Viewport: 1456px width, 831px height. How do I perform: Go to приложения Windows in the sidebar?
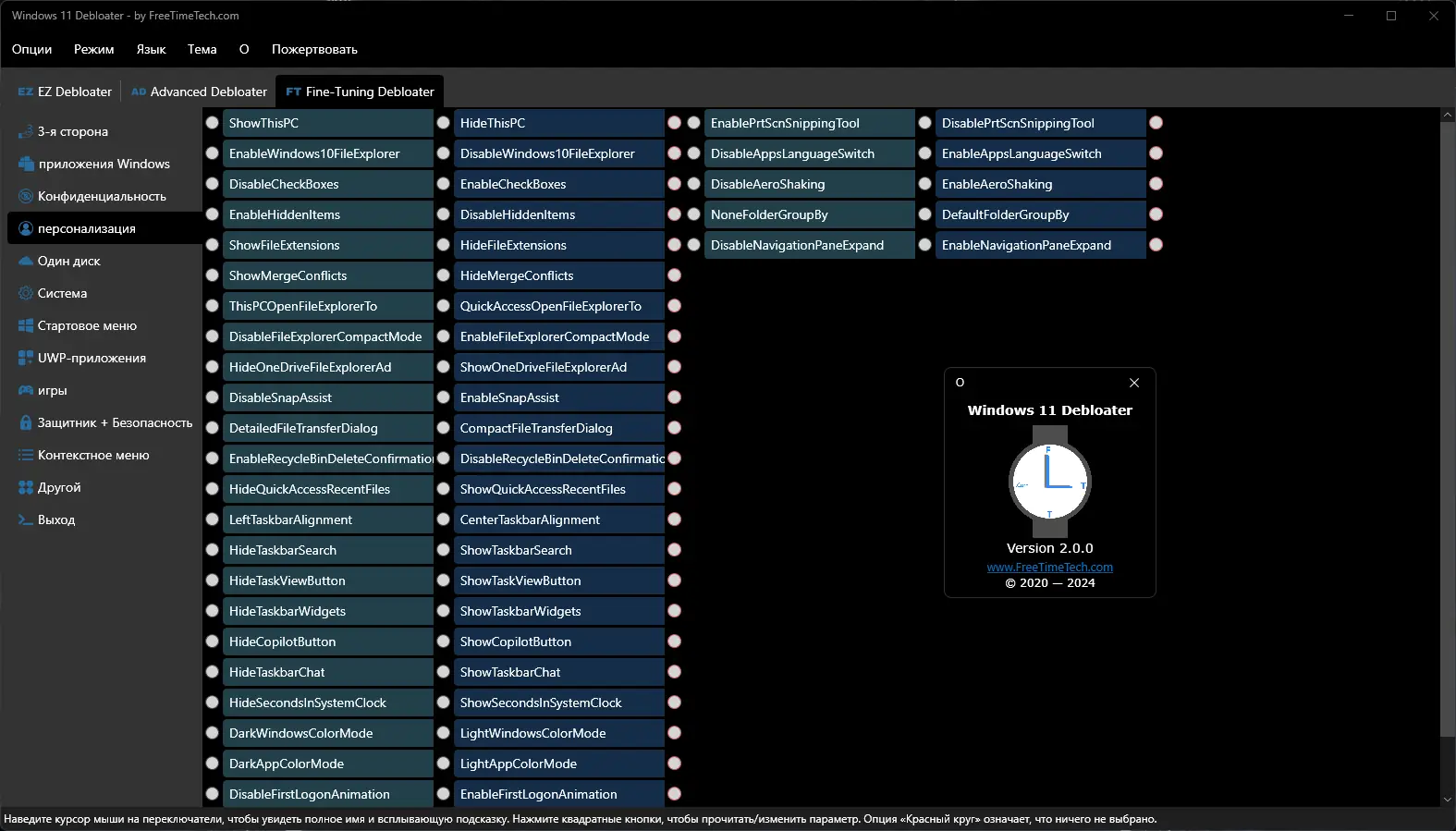click(104, 164)
